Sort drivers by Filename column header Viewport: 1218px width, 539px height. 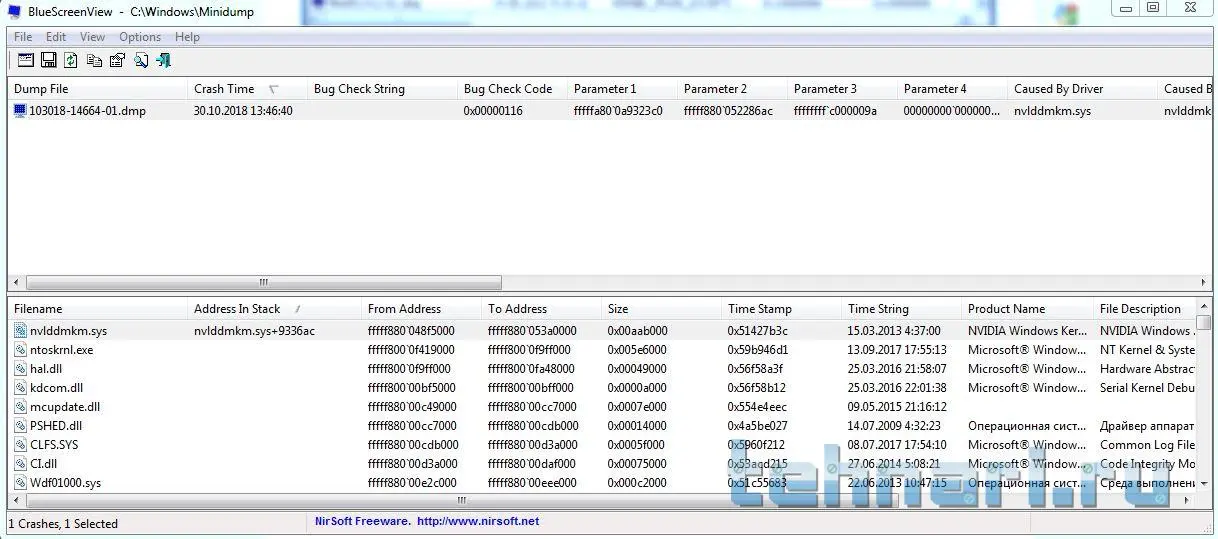click(38, 309)
